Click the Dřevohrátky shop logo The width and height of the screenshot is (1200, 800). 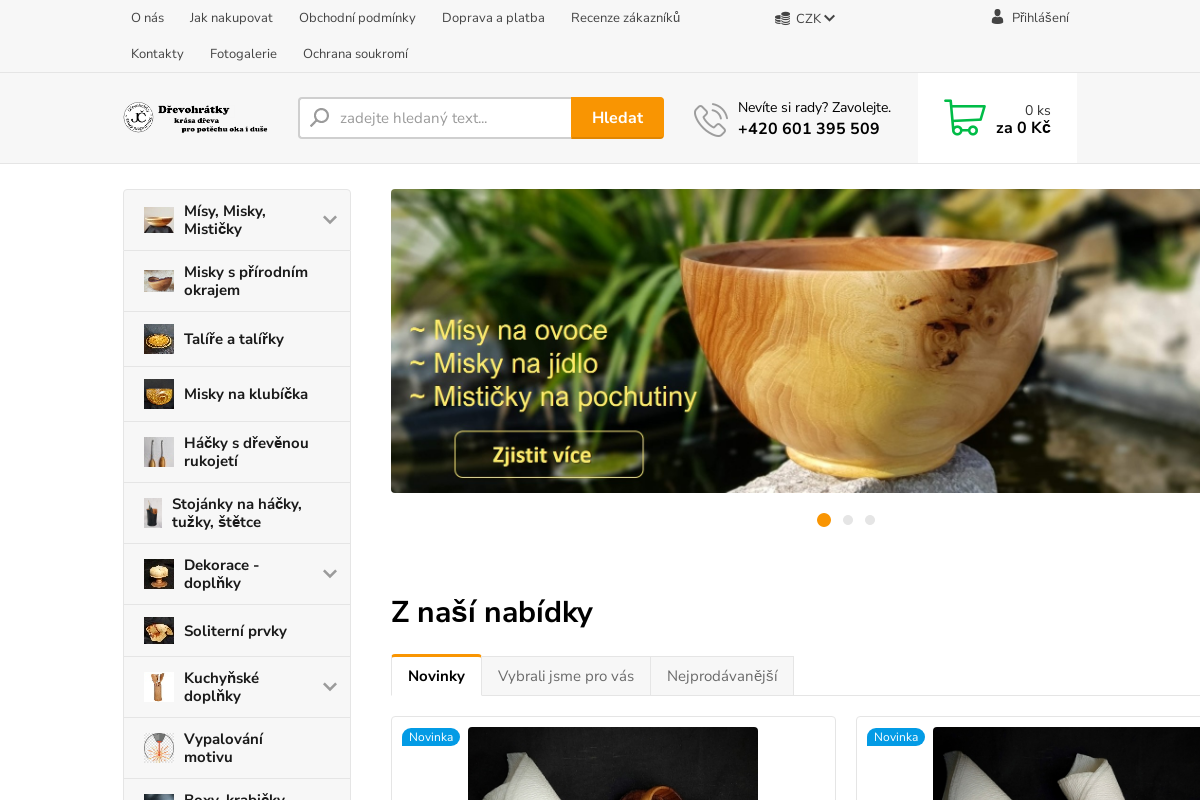click(196, 118)
